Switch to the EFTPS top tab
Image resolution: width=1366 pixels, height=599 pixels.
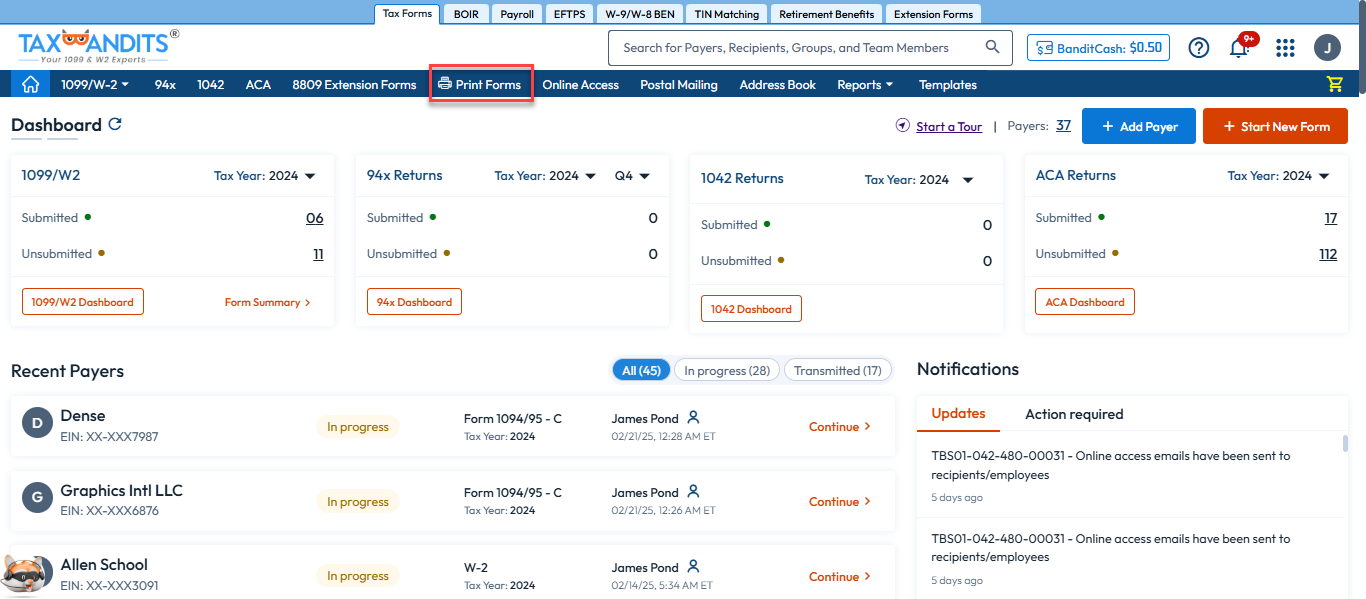coord(569,14)
